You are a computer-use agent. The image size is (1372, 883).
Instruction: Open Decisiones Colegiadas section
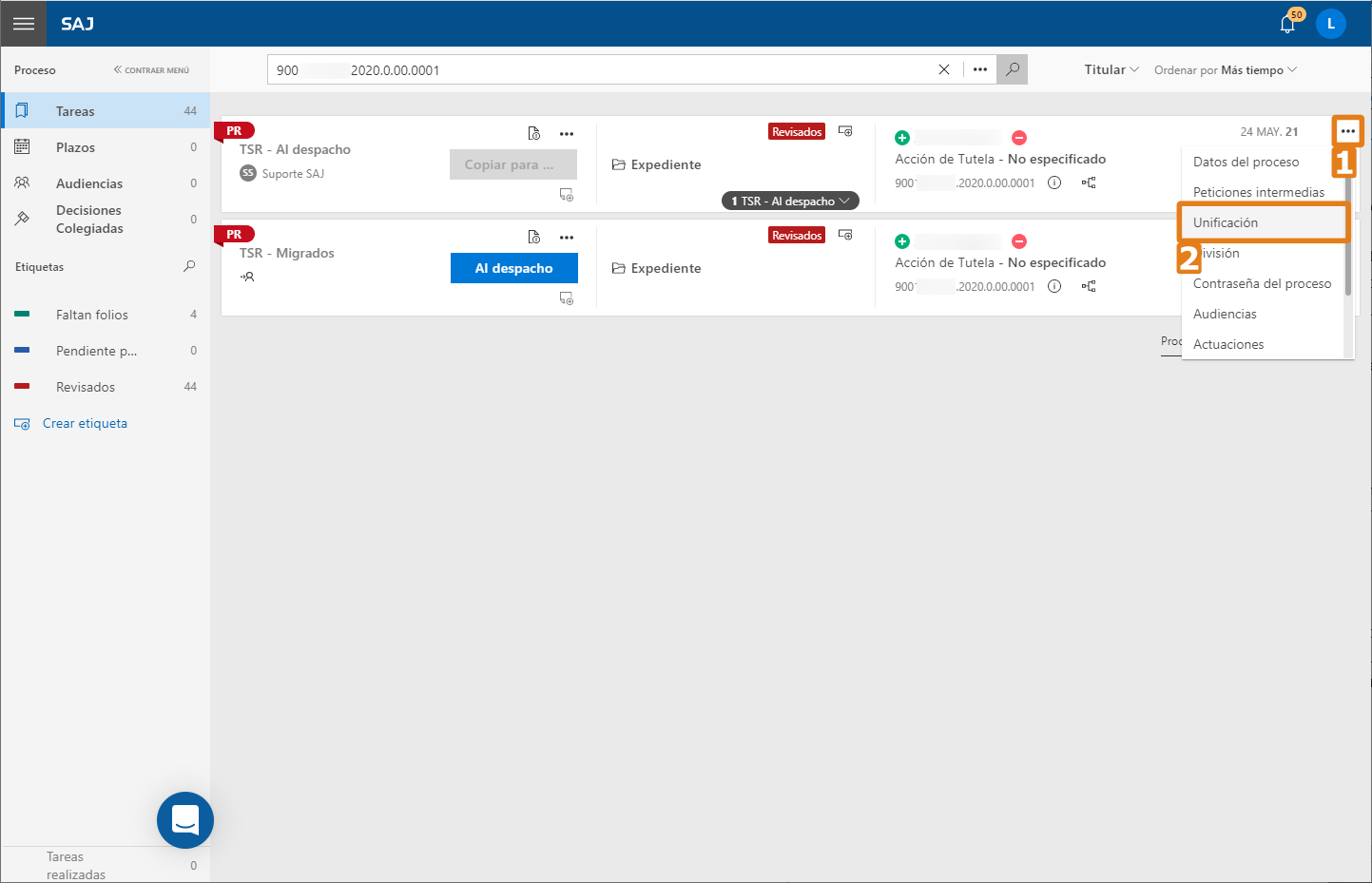[x=105, y=220]
